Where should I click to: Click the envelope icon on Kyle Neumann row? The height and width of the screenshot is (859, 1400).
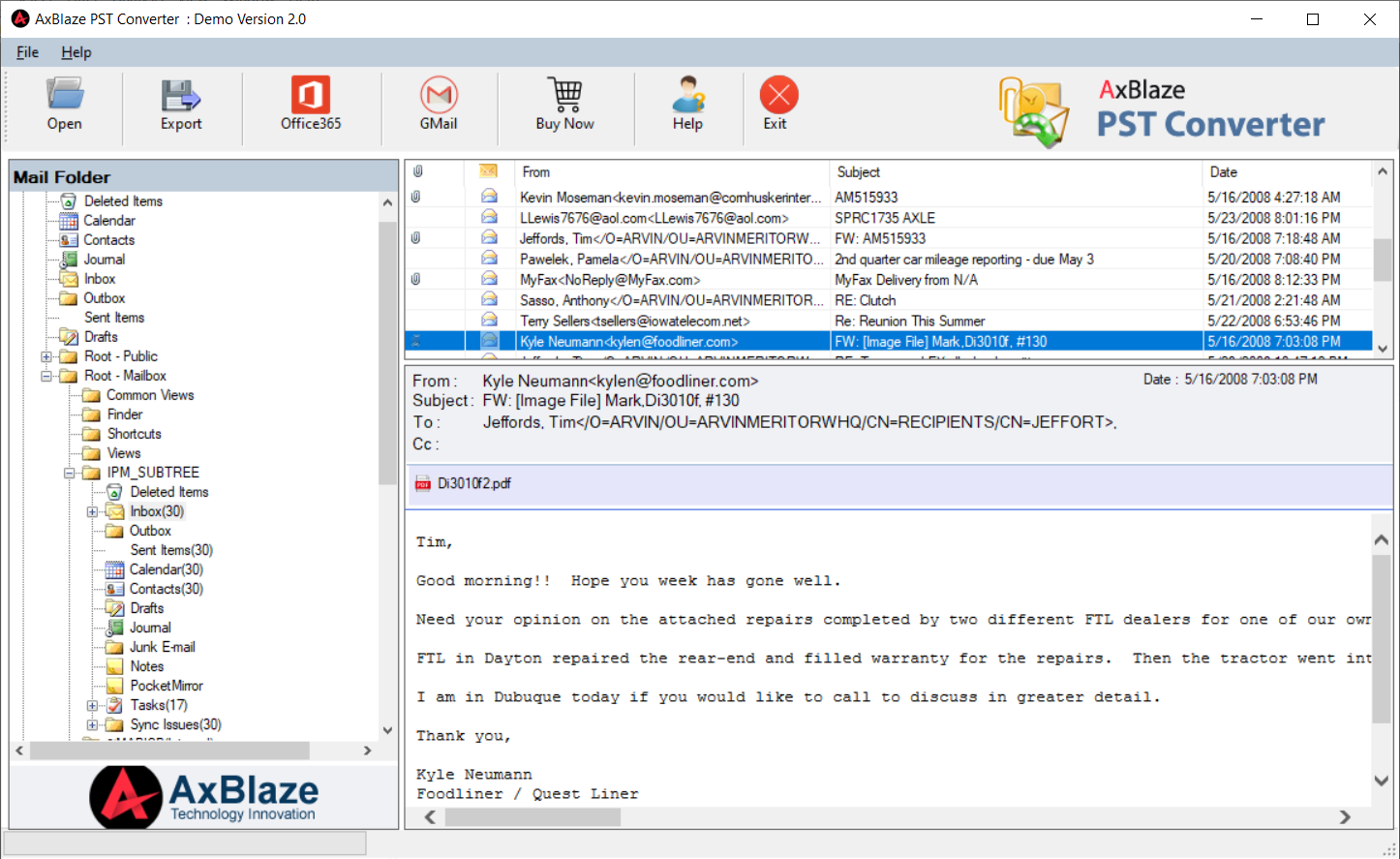pos(490,341)
